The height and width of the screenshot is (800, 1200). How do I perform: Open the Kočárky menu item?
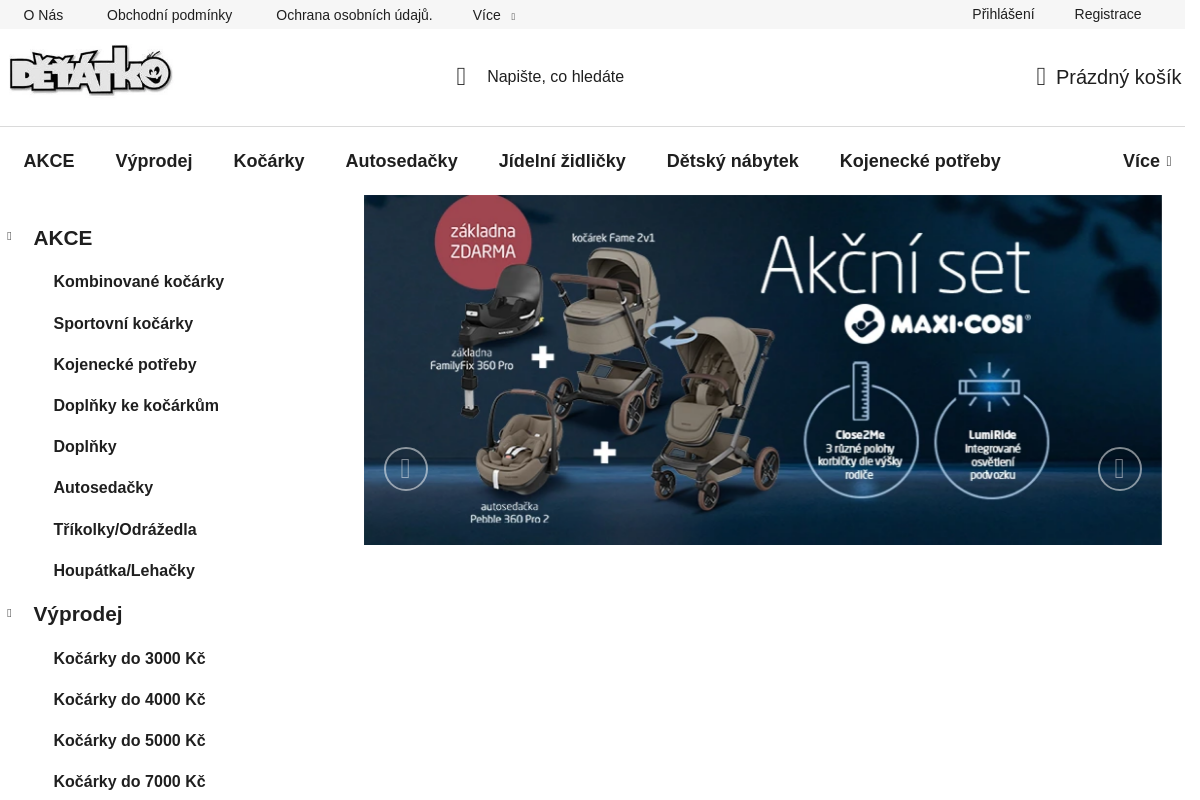(x=269, y=161)
